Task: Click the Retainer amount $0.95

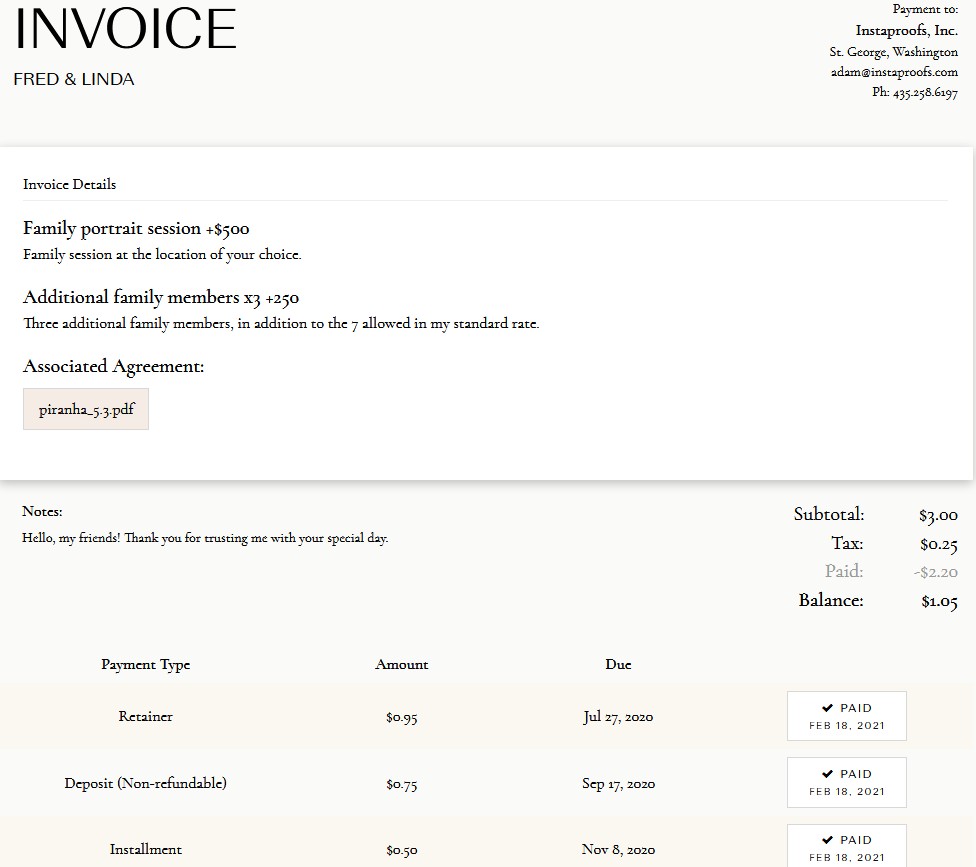Action: coord(401,717)
